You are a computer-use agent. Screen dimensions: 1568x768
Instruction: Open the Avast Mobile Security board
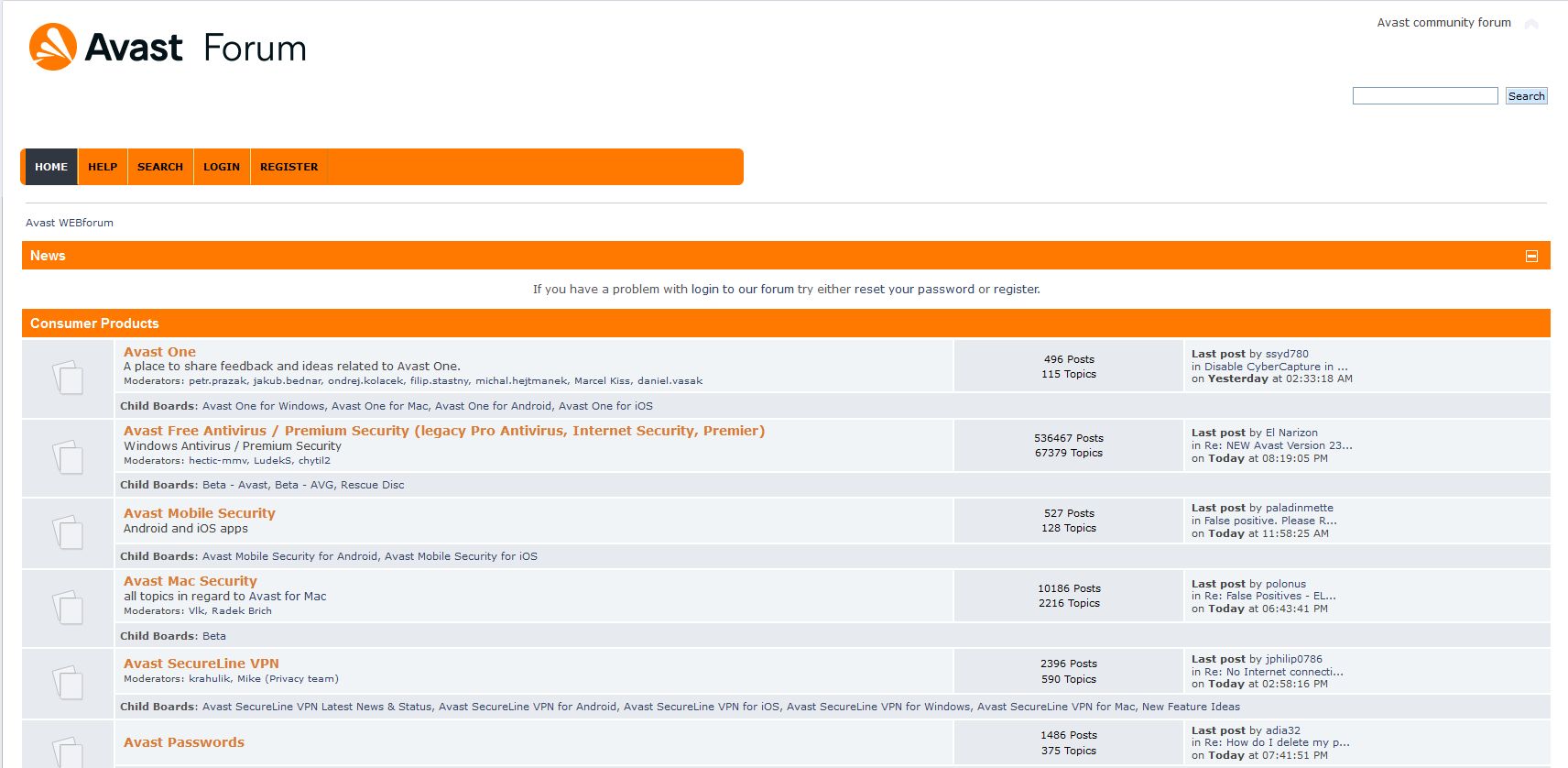tap(200, 513)
